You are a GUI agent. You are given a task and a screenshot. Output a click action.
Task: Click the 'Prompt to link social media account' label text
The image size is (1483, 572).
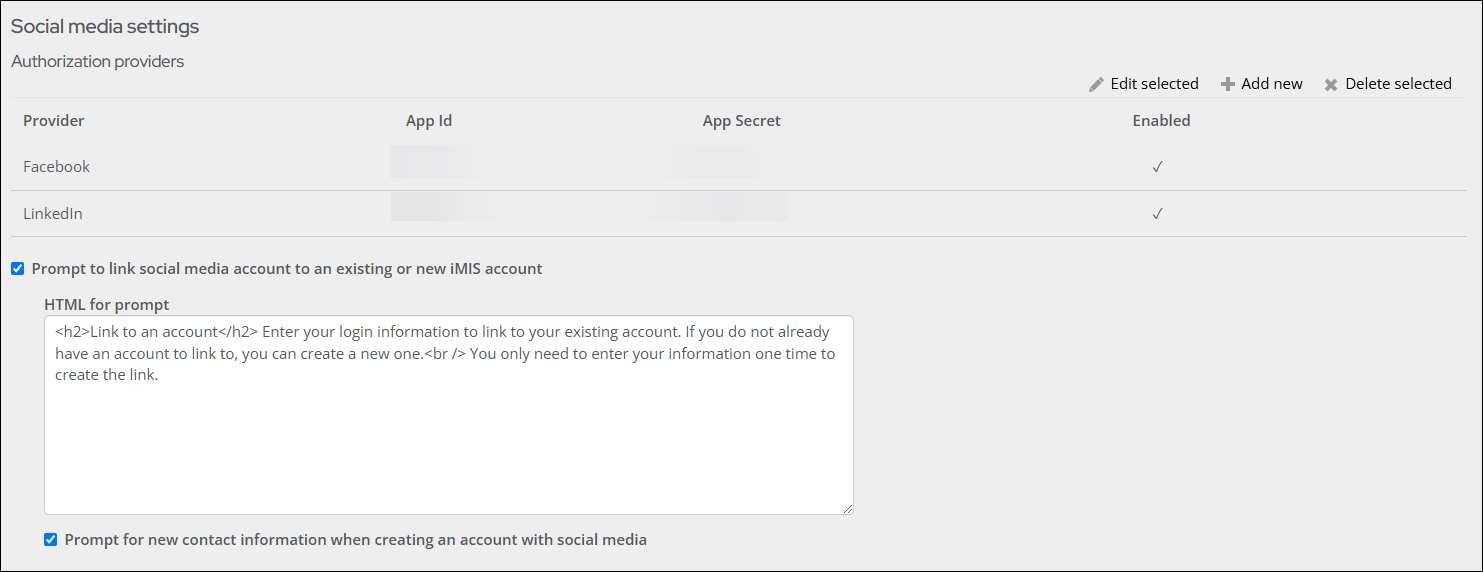point(287,269)
